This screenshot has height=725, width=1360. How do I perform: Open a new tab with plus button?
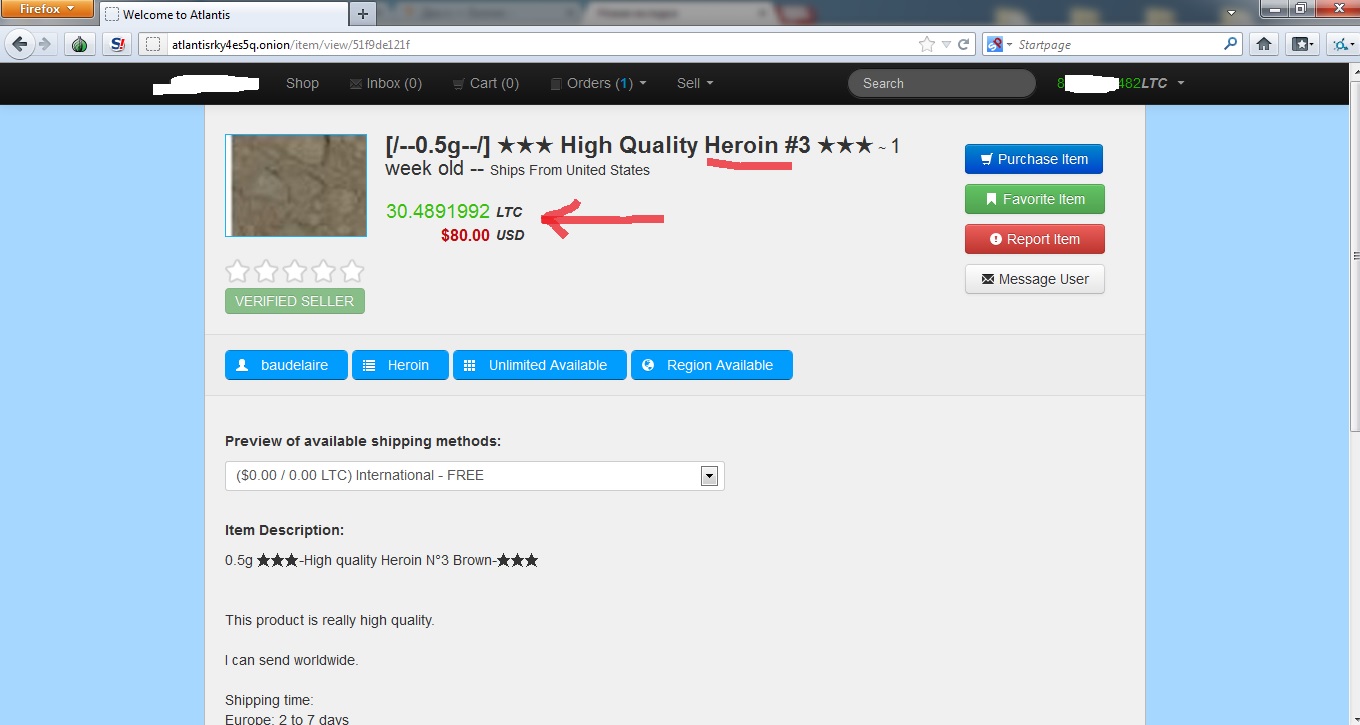pos(363,14)
